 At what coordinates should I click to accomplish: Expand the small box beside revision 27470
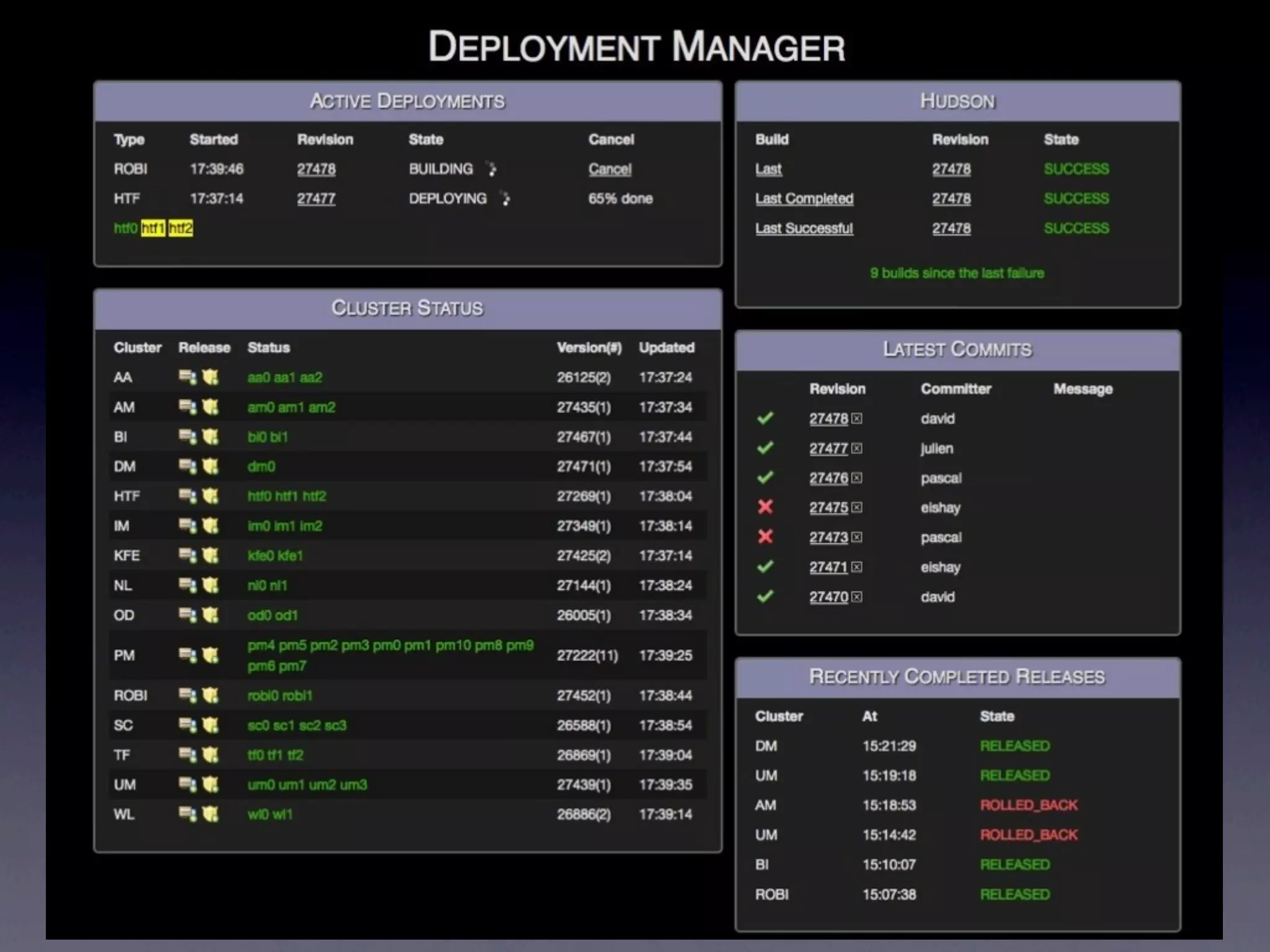coord(857,597)
